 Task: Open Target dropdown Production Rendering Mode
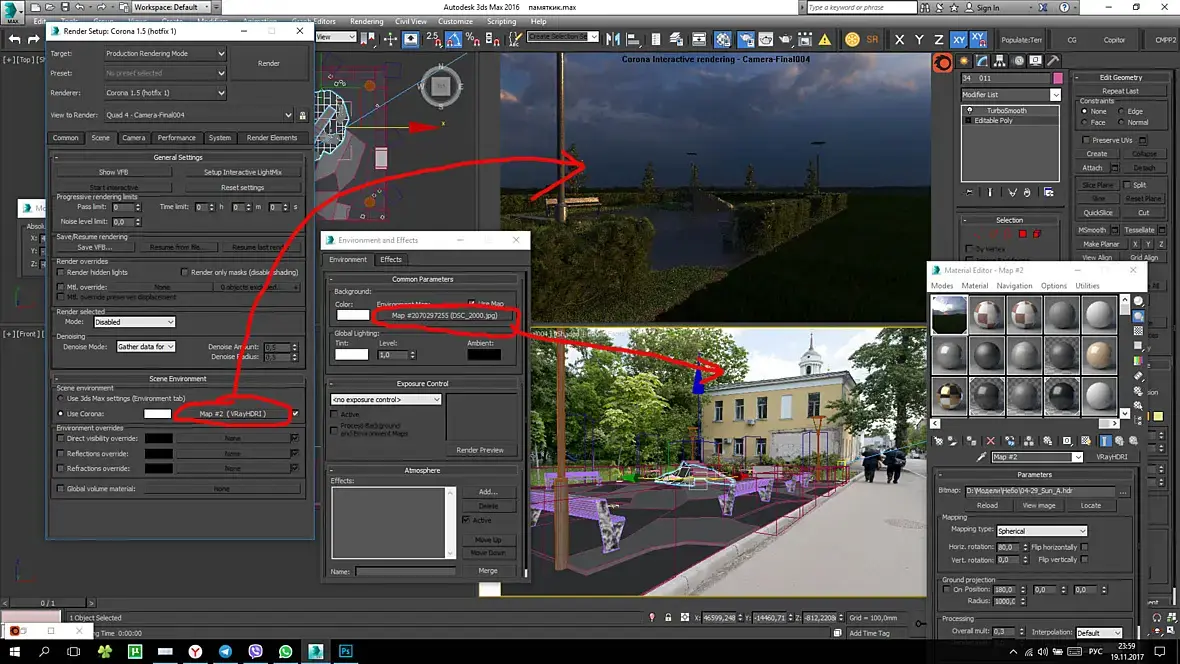tap(165, 53)
